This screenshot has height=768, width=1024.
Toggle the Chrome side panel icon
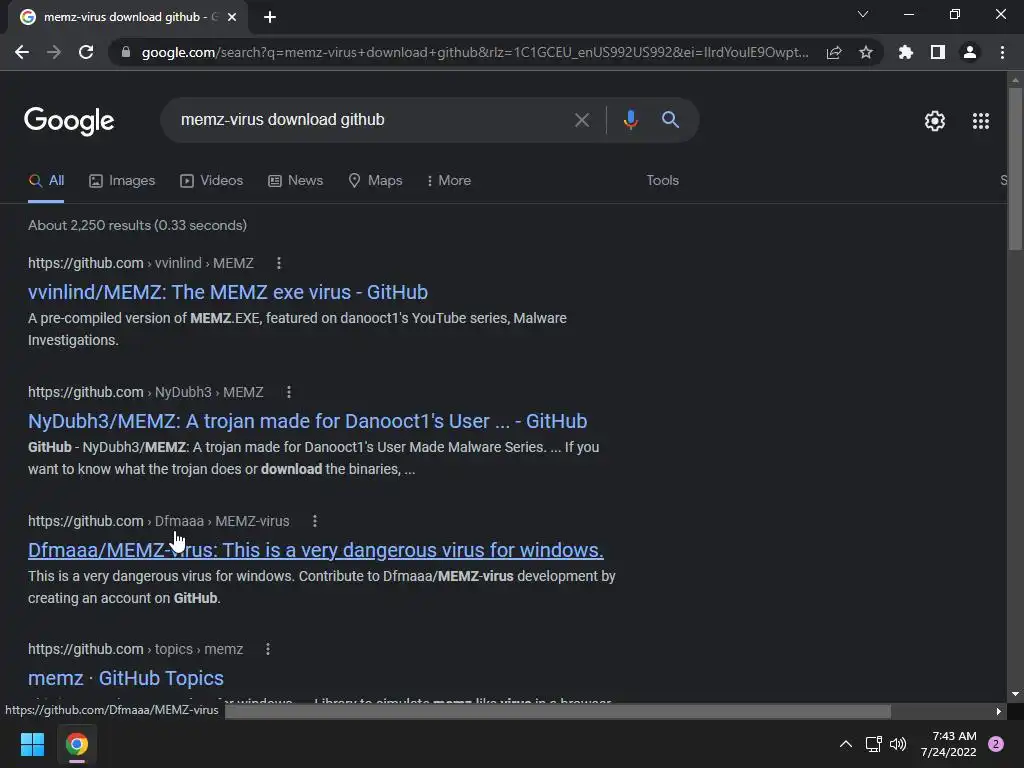[938, 52]
